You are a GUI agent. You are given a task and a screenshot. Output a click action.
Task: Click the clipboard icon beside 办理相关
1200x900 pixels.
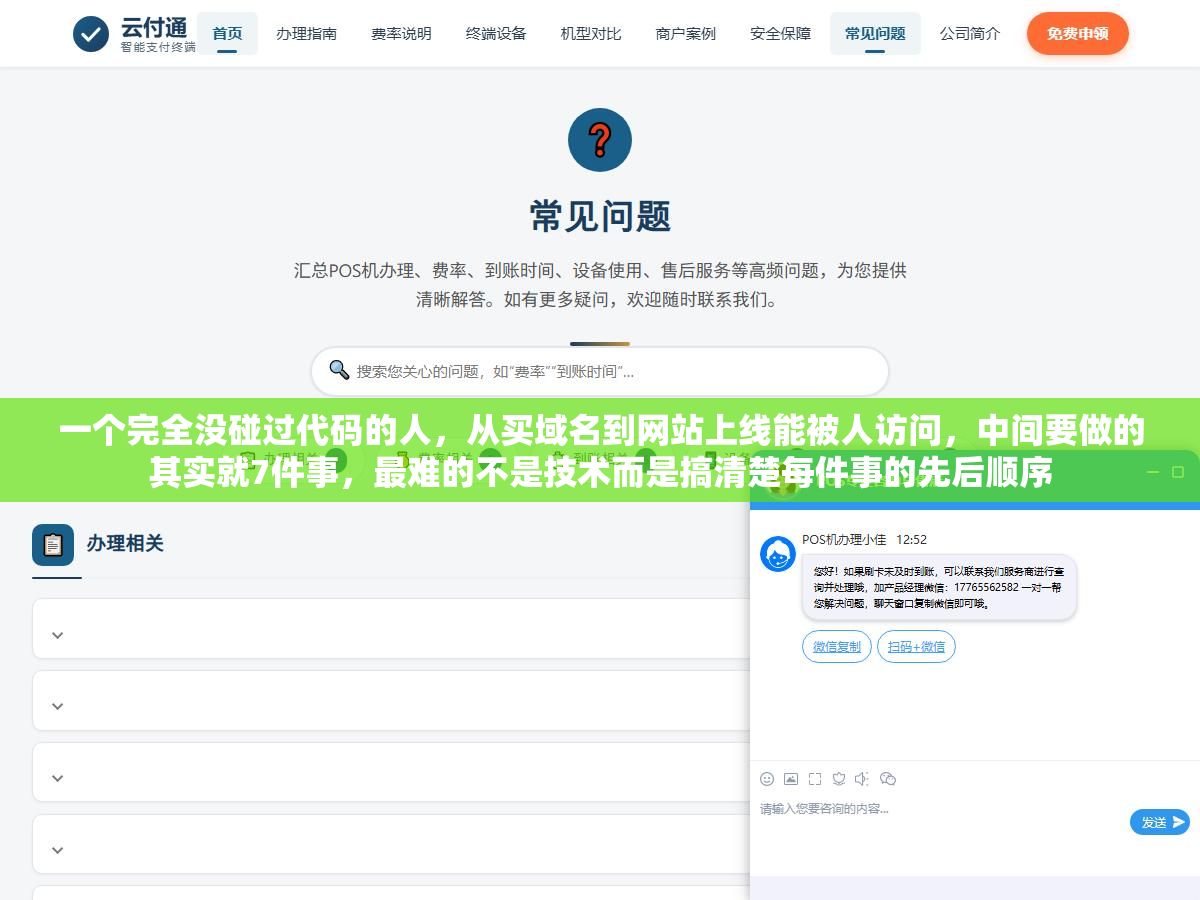point(53,544)
